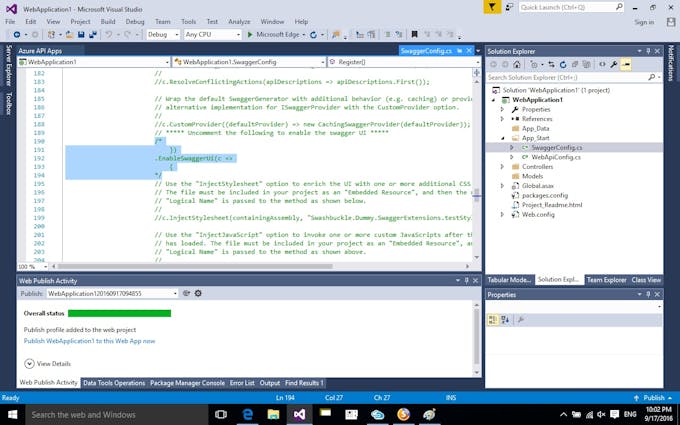
Task: Switch to Package Manager Console tab
Action: pyautogui.click(x=187, y=383)
